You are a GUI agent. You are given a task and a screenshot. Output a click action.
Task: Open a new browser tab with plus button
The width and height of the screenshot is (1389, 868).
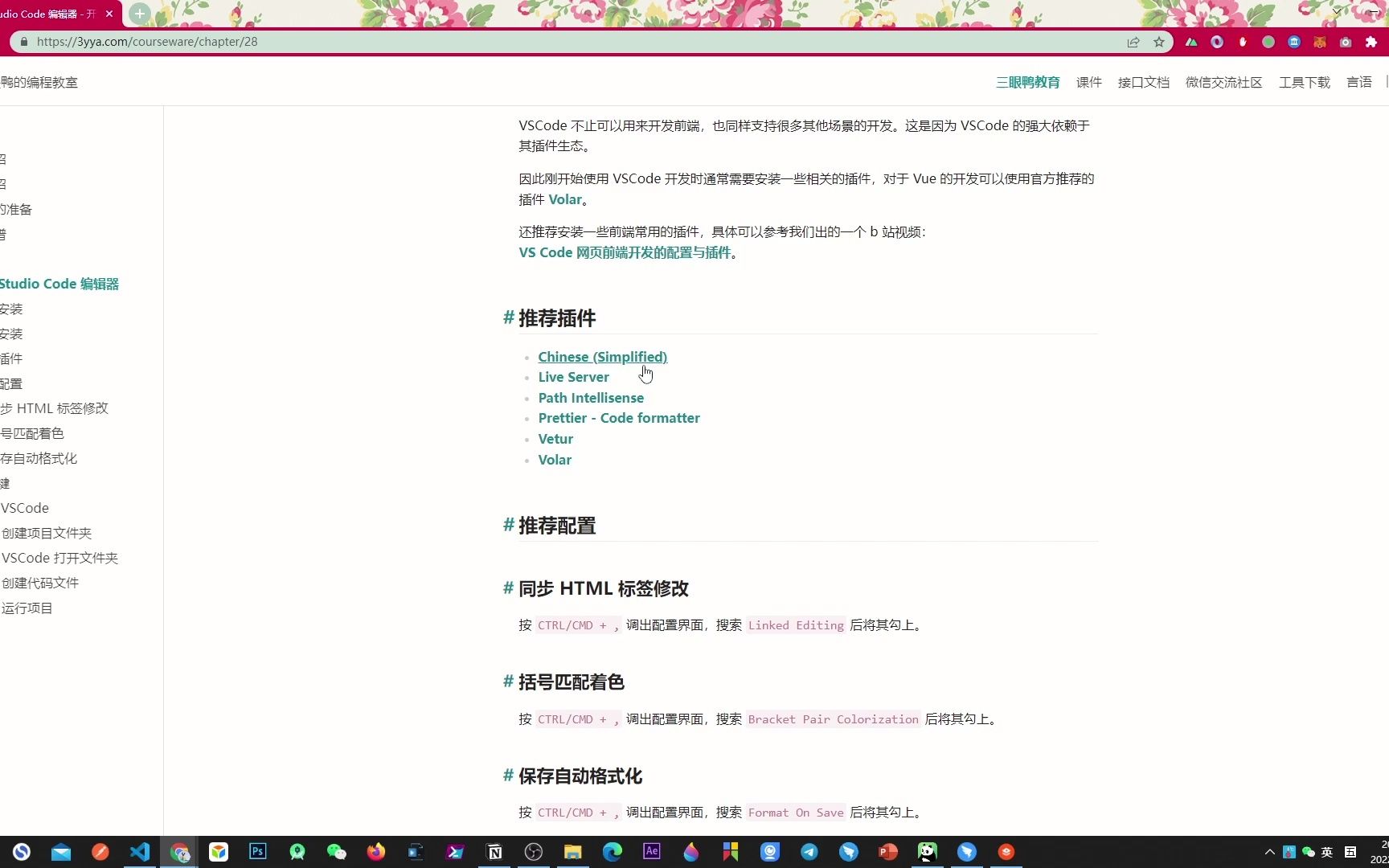(139, 14)
